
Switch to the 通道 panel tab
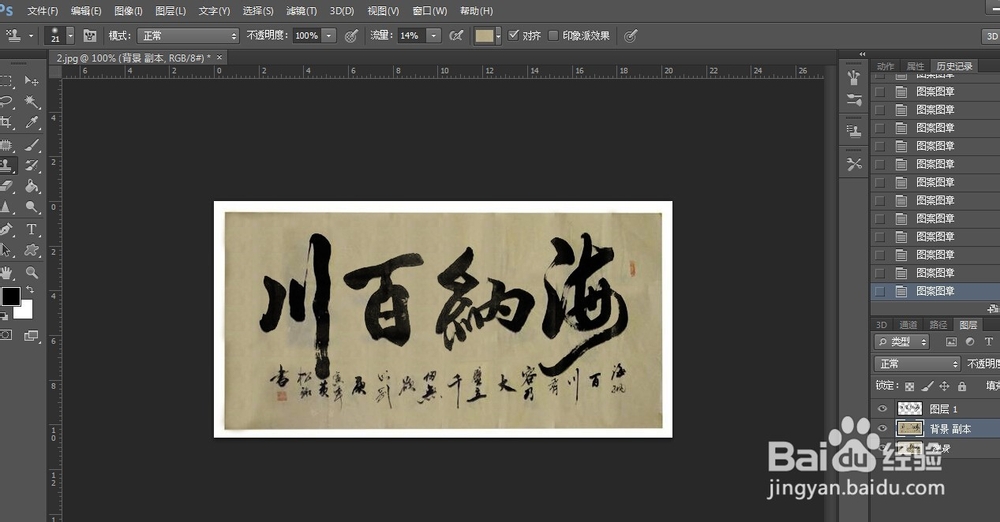pyautogui.click(x=908, y=325)
